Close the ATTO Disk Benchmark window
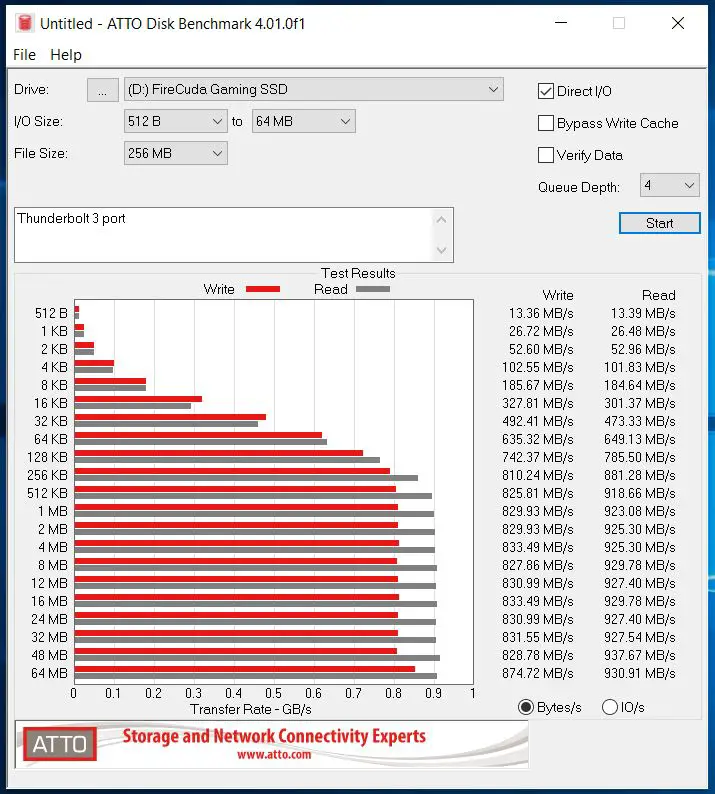Image resolution: width=715 pixels, height=794 pixels. [x=678, y=23]
